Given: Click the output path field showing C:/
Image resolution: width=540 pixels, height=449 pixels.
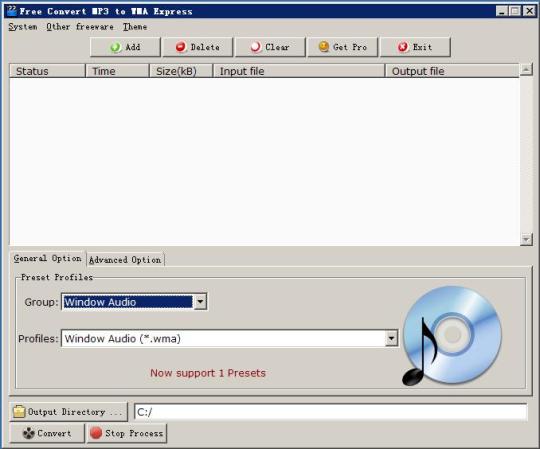Looking at the screenshot, I should (330, 412).
